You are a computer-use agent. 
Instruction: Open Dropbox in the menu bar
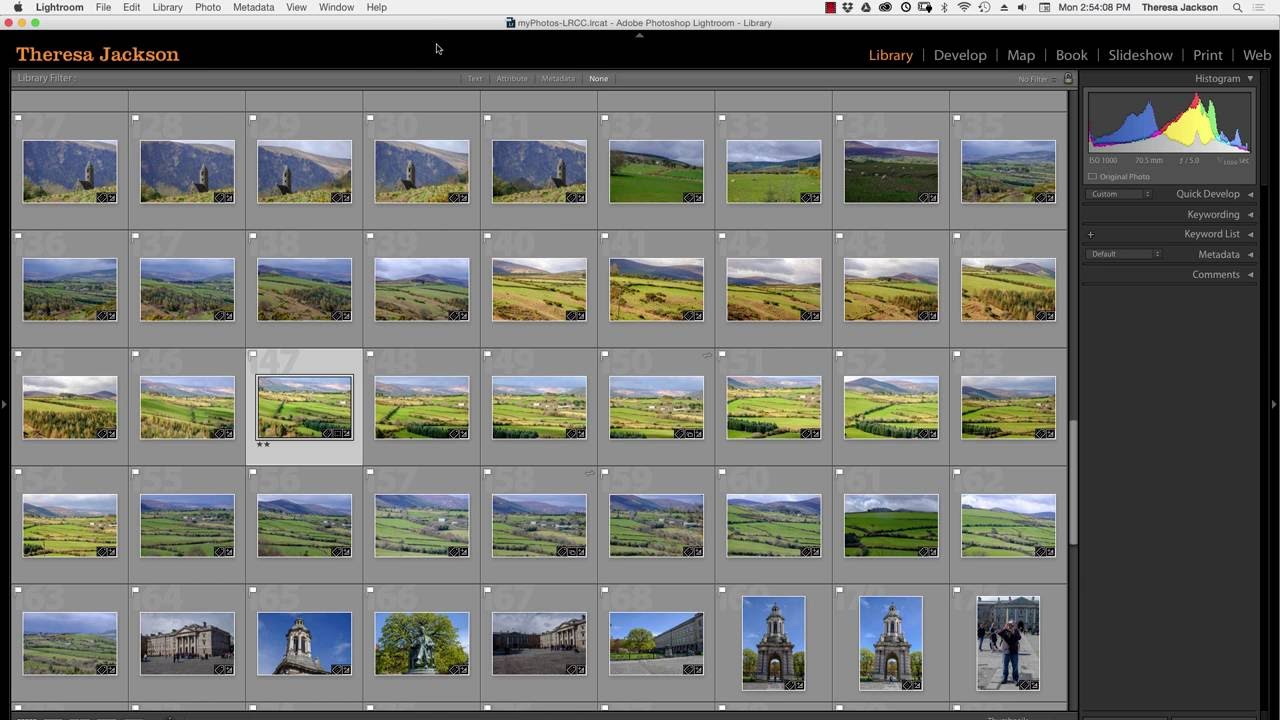coord(848,7)
